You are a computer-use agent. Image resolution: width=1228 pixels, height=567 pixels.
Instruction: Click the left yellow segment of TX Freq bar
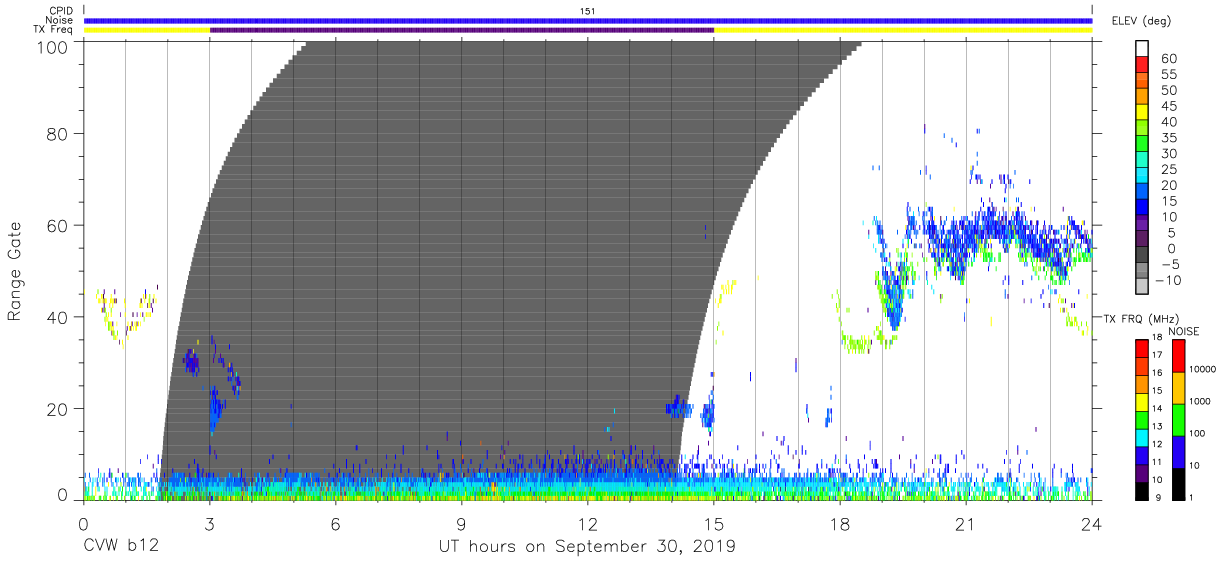tap(147, 30)
